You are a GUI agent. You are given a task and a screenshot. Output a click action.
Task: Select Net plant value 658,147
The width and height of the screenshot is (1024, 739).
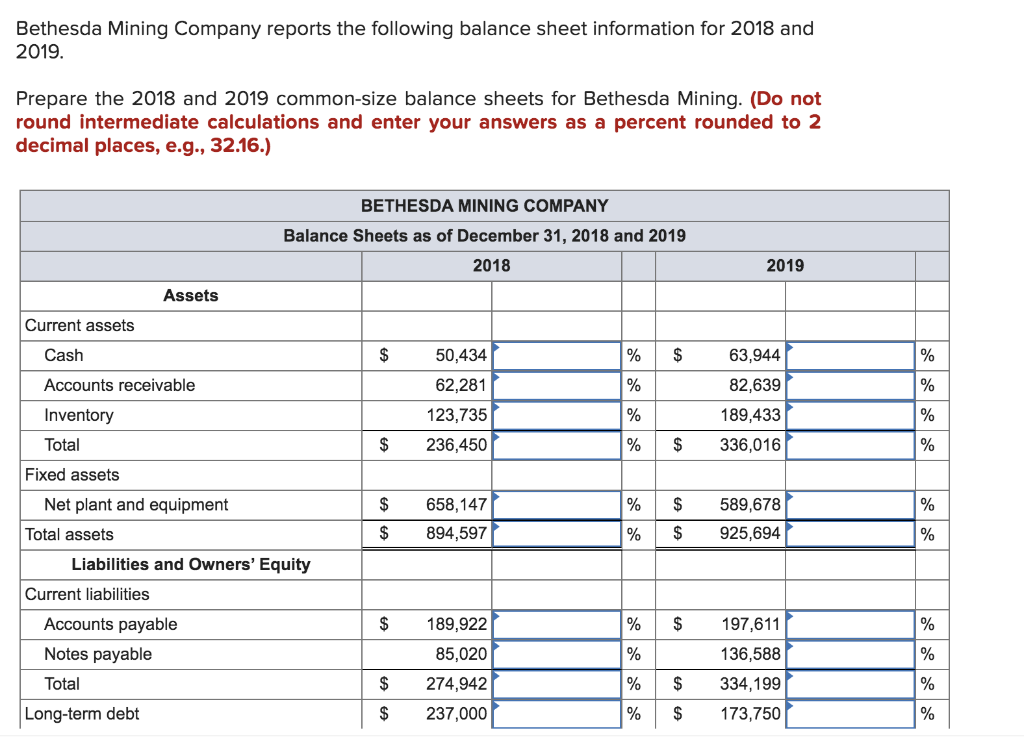click(457, 505)
